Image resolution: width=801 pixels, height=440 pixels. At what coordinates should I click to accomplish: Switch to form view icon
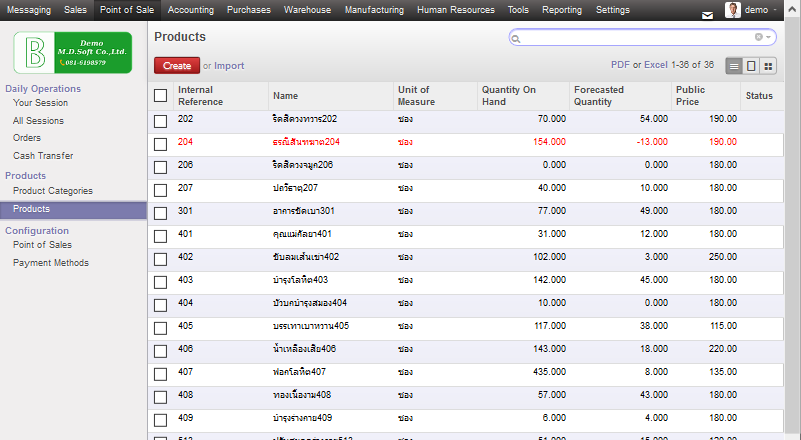click(x=751, y=66)
